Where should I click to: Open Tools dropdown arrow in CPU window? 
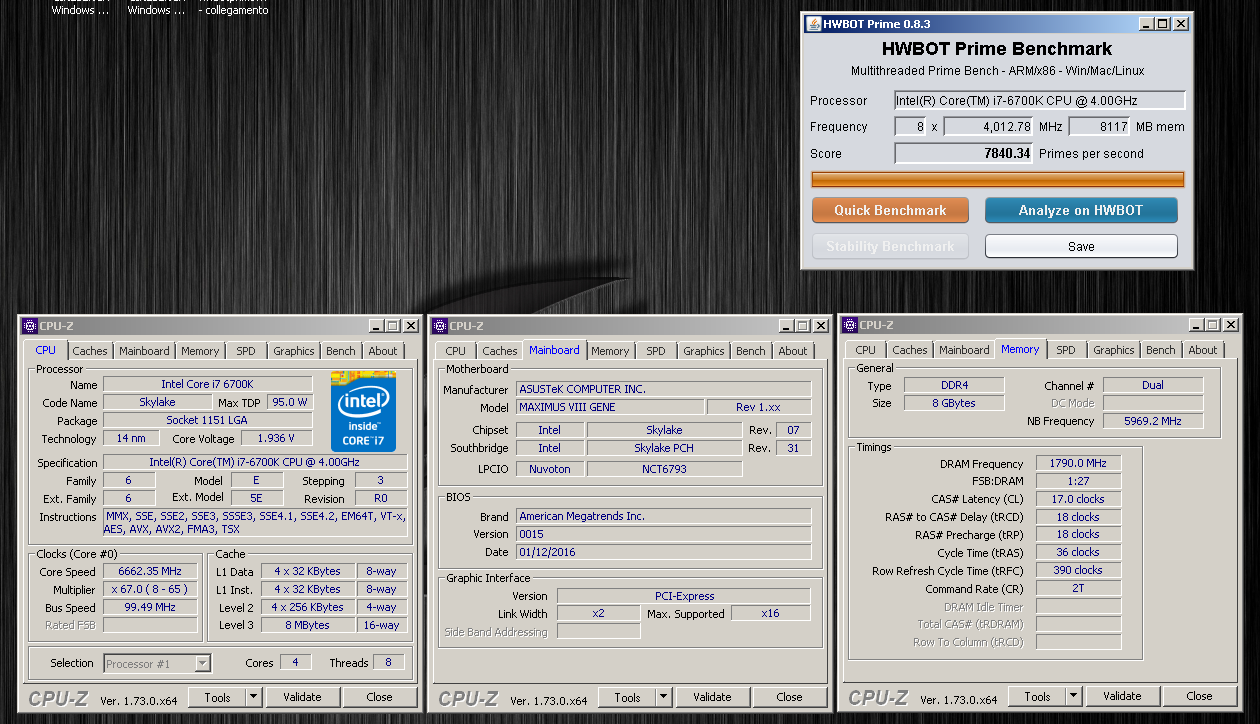coord(253,697)
